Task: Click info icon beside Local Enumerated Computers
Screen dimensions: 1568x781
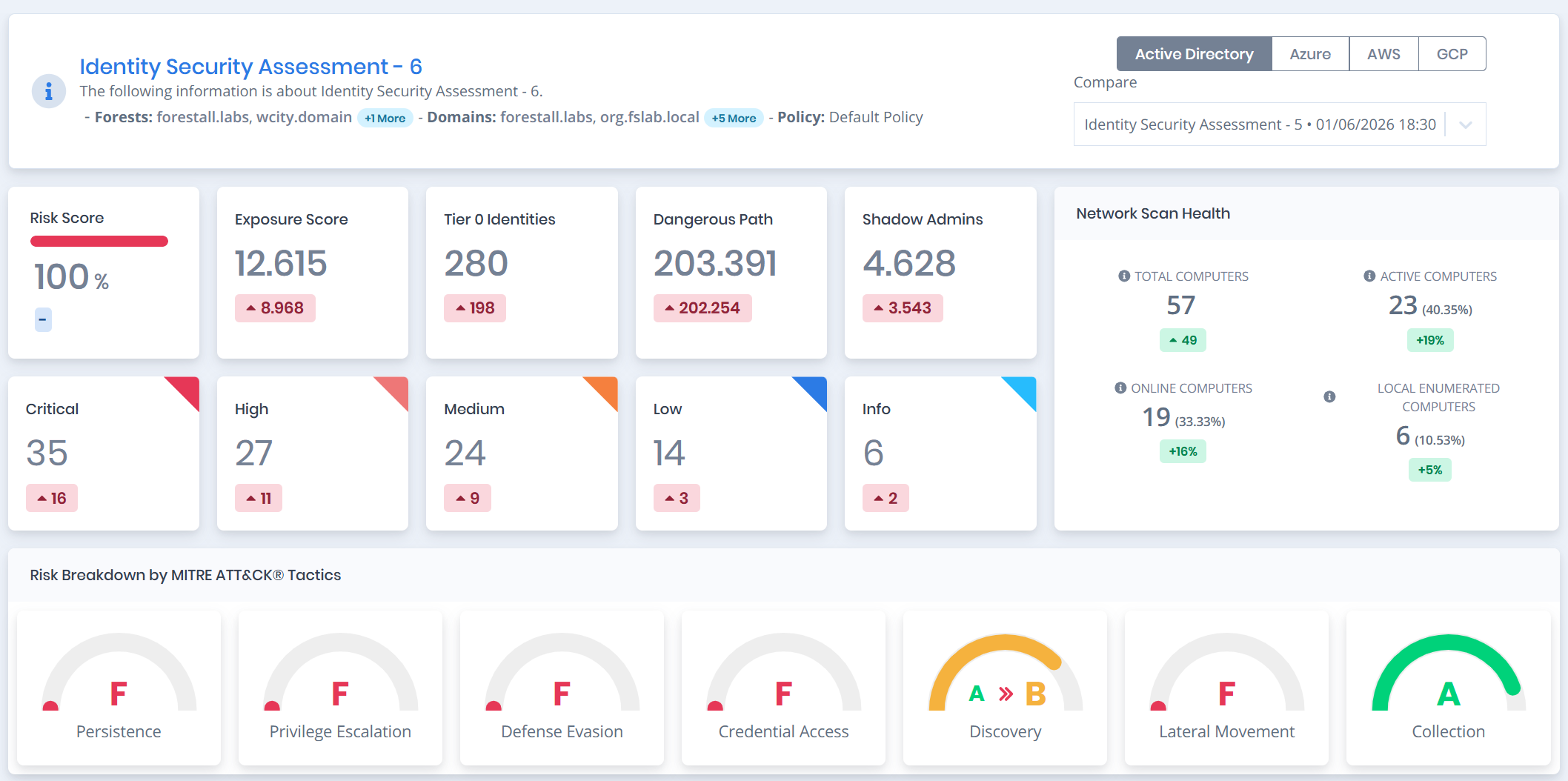Action: point(1329,397)
